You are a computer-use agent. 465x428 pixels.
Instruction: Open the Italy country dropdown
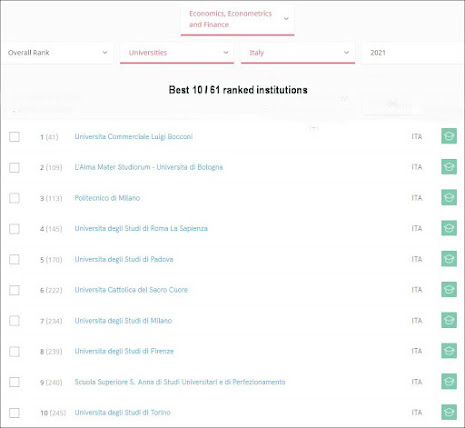[x=298, y=53]
